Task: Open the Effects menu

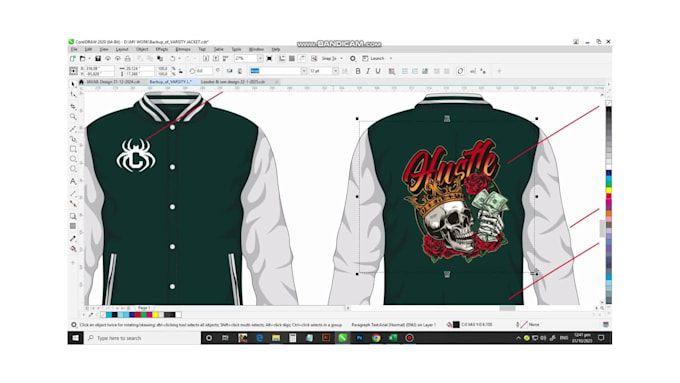Action: point(162,49)
